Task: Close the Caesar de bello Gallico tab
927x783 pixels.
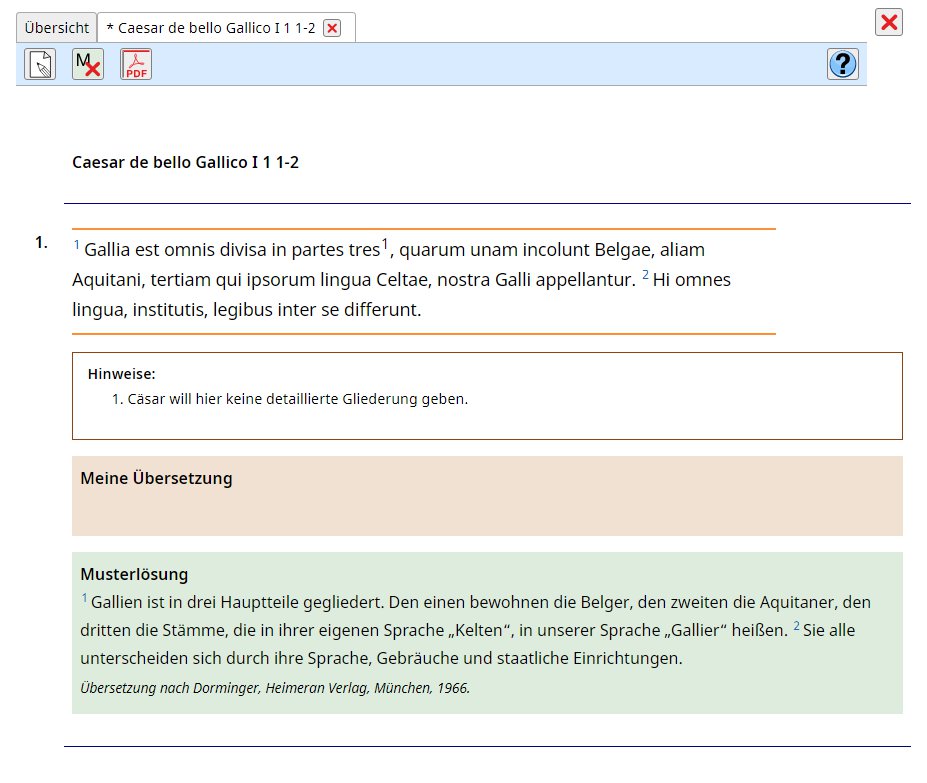Action: 332,28
